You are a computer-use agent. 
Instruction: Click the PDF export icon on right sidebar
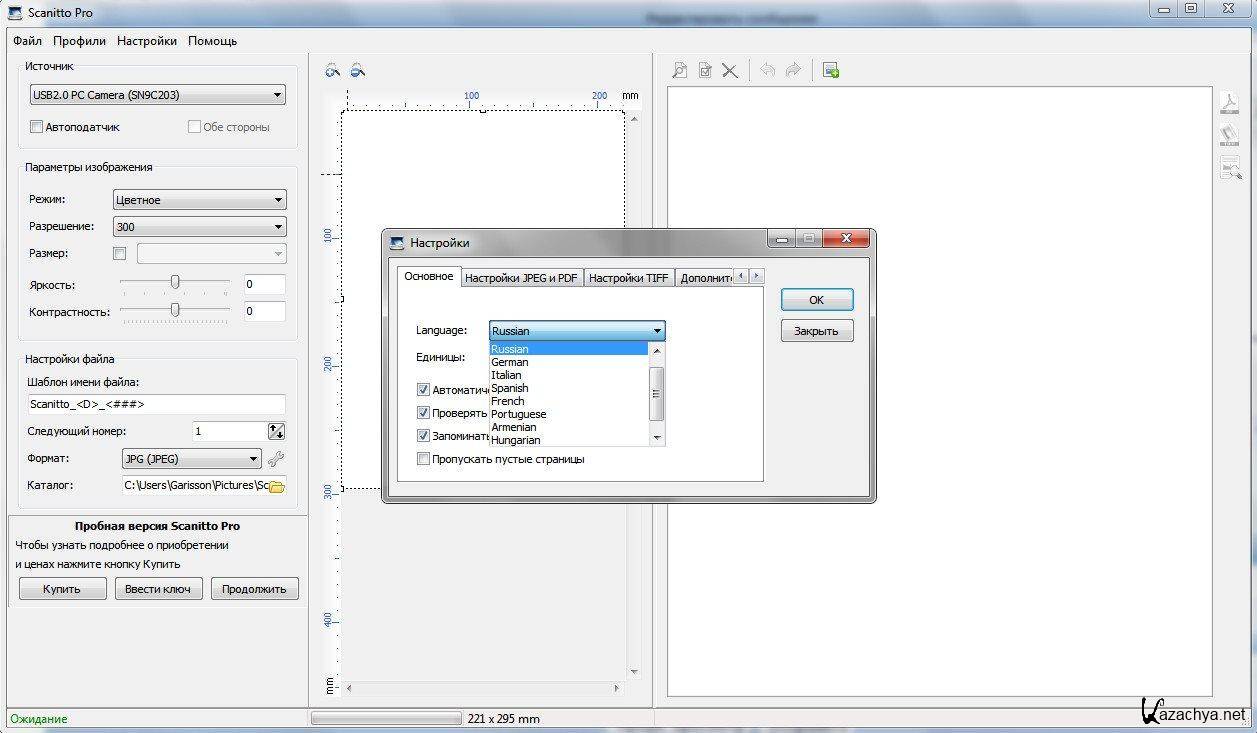[x=1229, y=104]
